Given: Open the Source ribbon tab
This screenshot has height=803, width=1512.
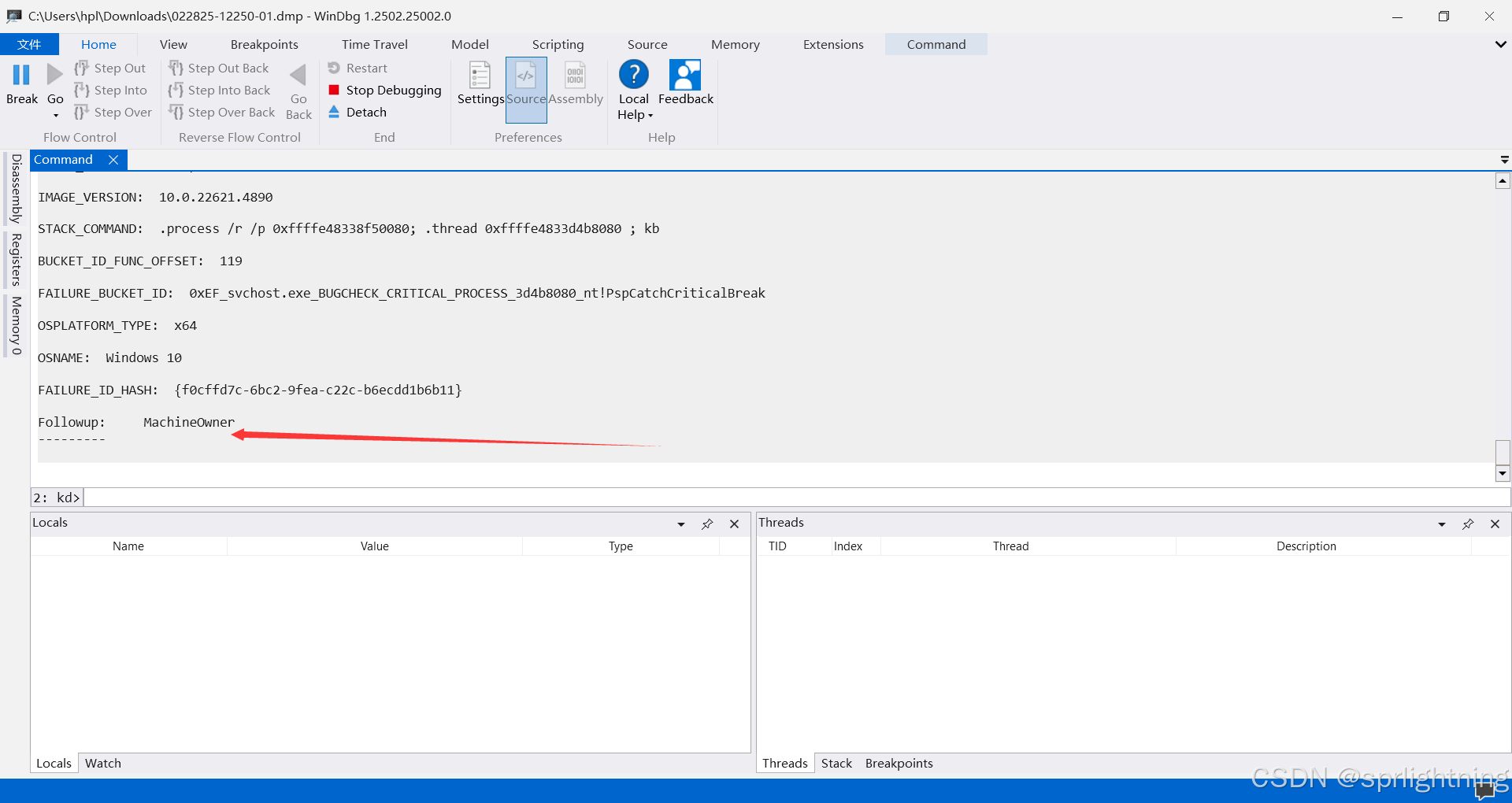Looking at the screenshot, I should [x=647, y=45].
